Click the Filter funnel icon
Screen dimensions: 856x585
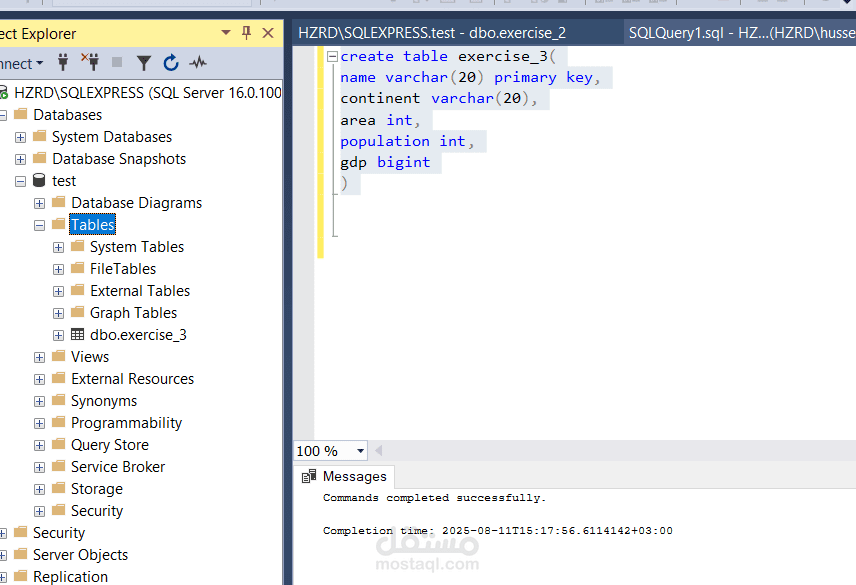[144, 63]
